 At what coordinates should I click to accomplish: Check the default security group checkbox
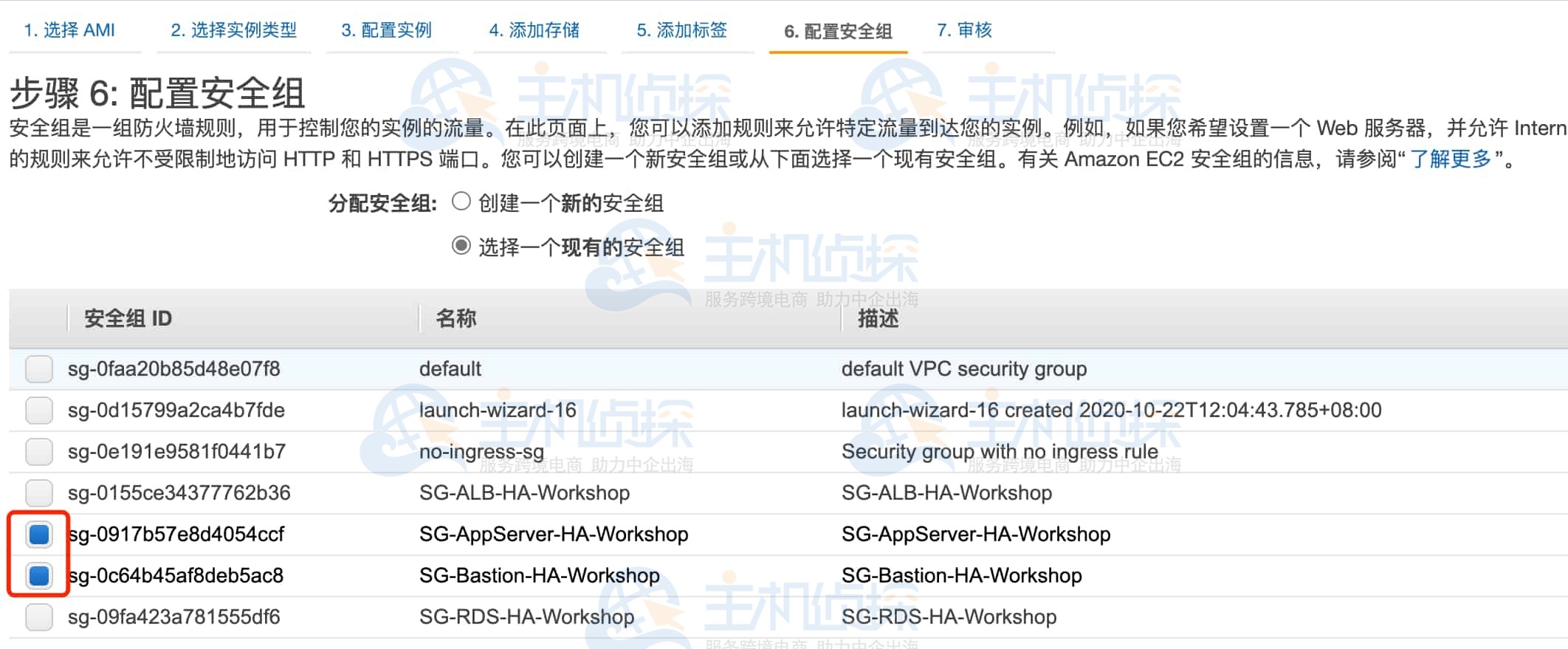coord(39,368)
